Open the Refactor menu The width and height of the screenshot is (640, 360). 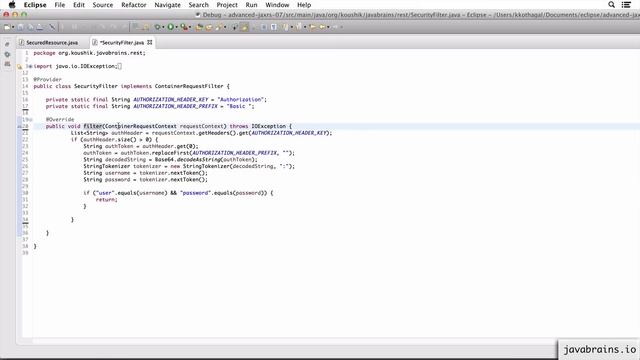pos(133,5)
